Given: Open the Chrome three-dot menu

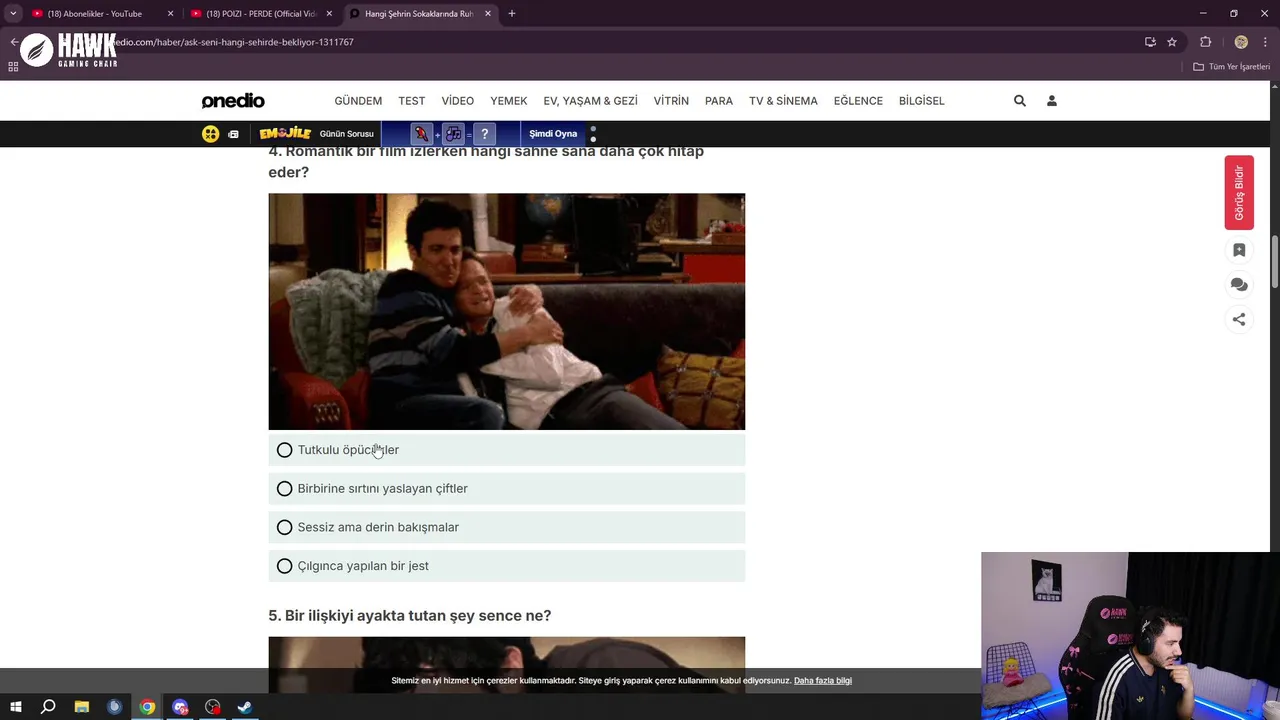Looking at the screenshot, I should click(x=1265, y=42).
